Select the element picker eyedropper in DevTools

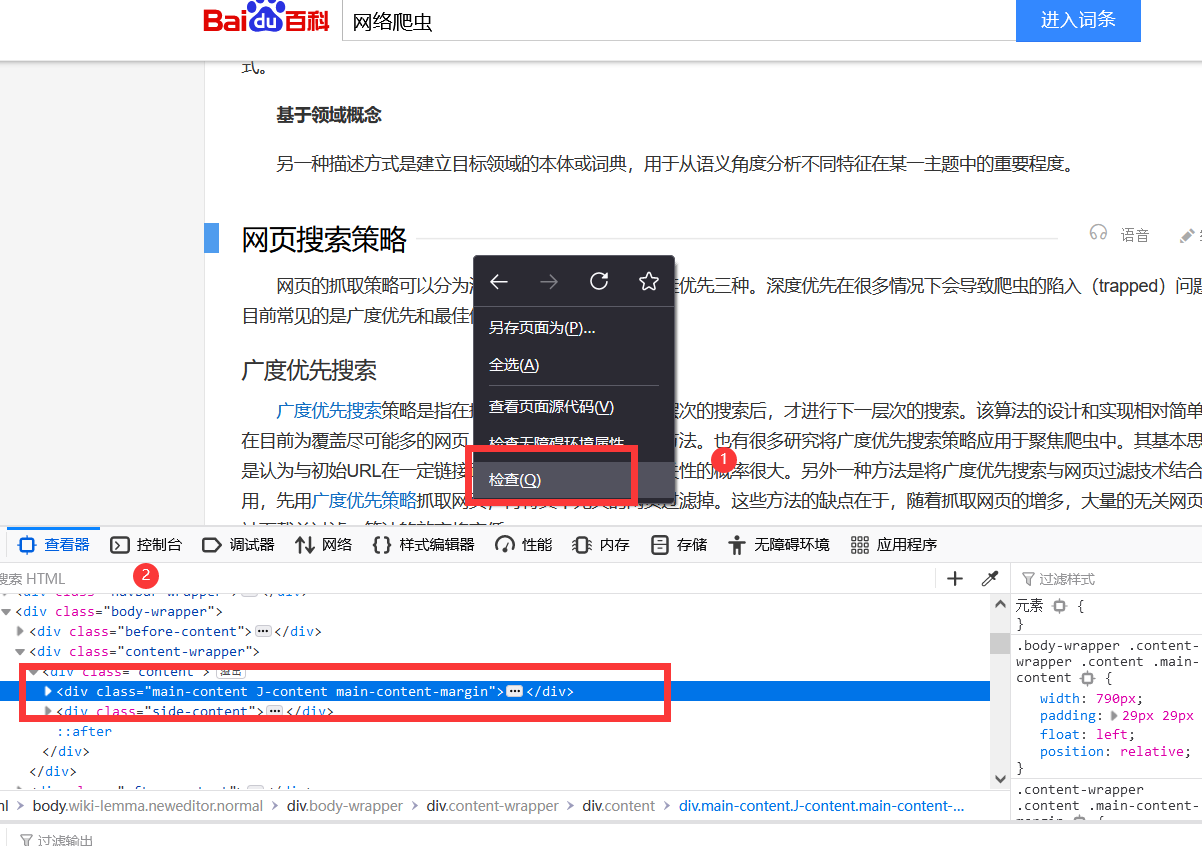point(989,578)
